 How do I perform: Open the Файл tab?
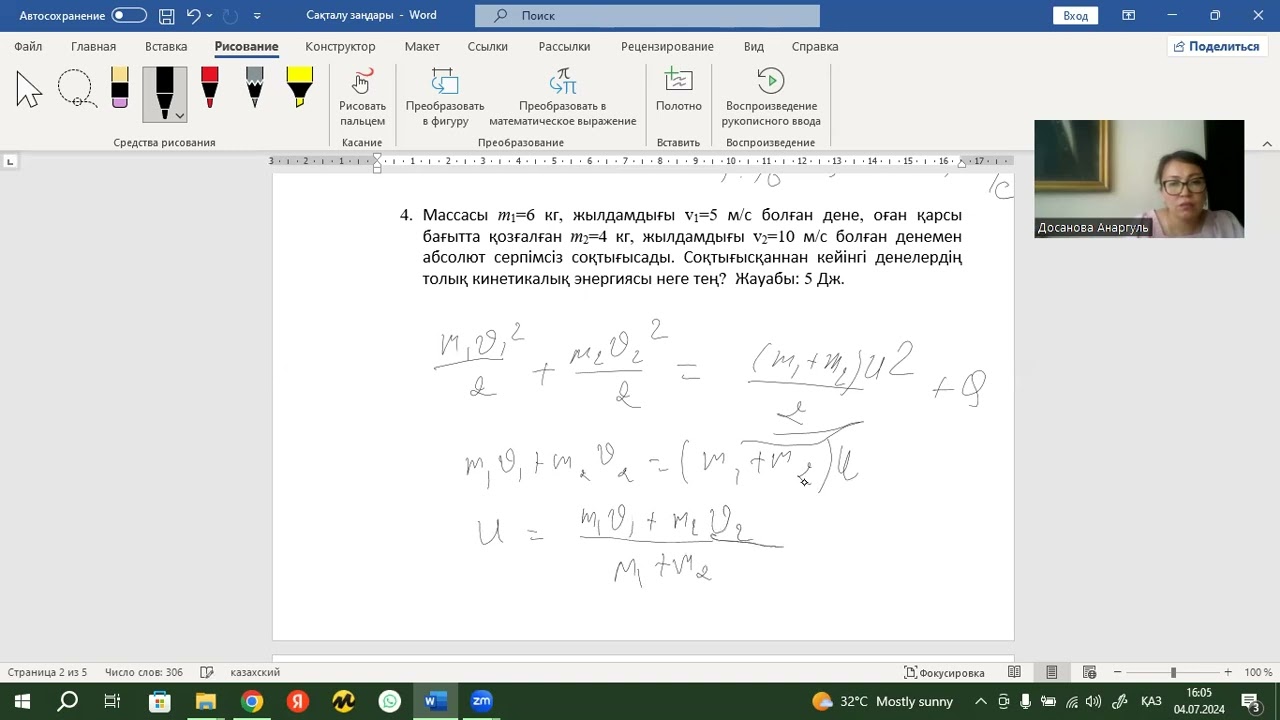(28, 47)
